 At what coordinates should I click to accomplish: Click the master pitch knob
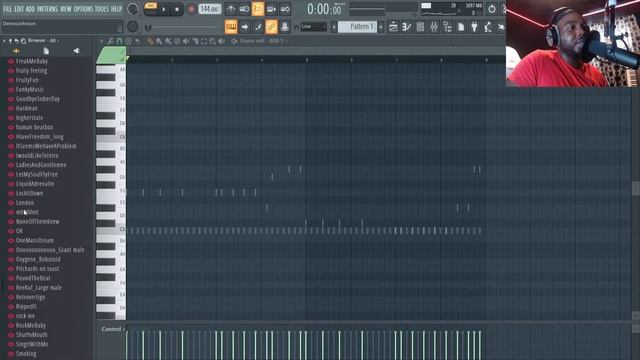point(133,27)
